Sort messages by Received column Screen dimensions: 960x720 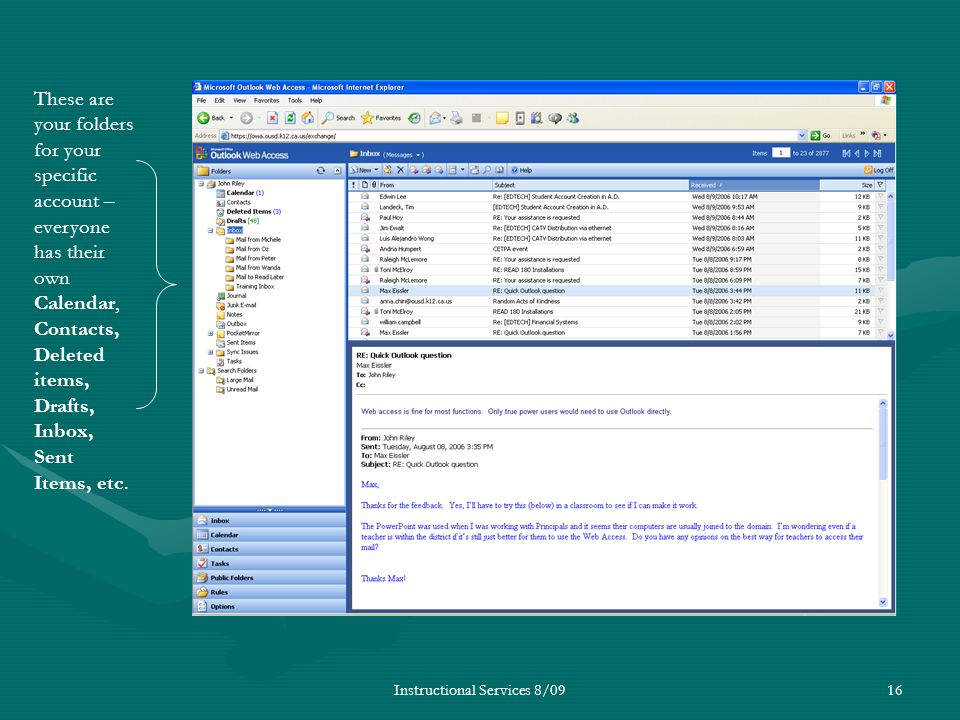point(754,185)
